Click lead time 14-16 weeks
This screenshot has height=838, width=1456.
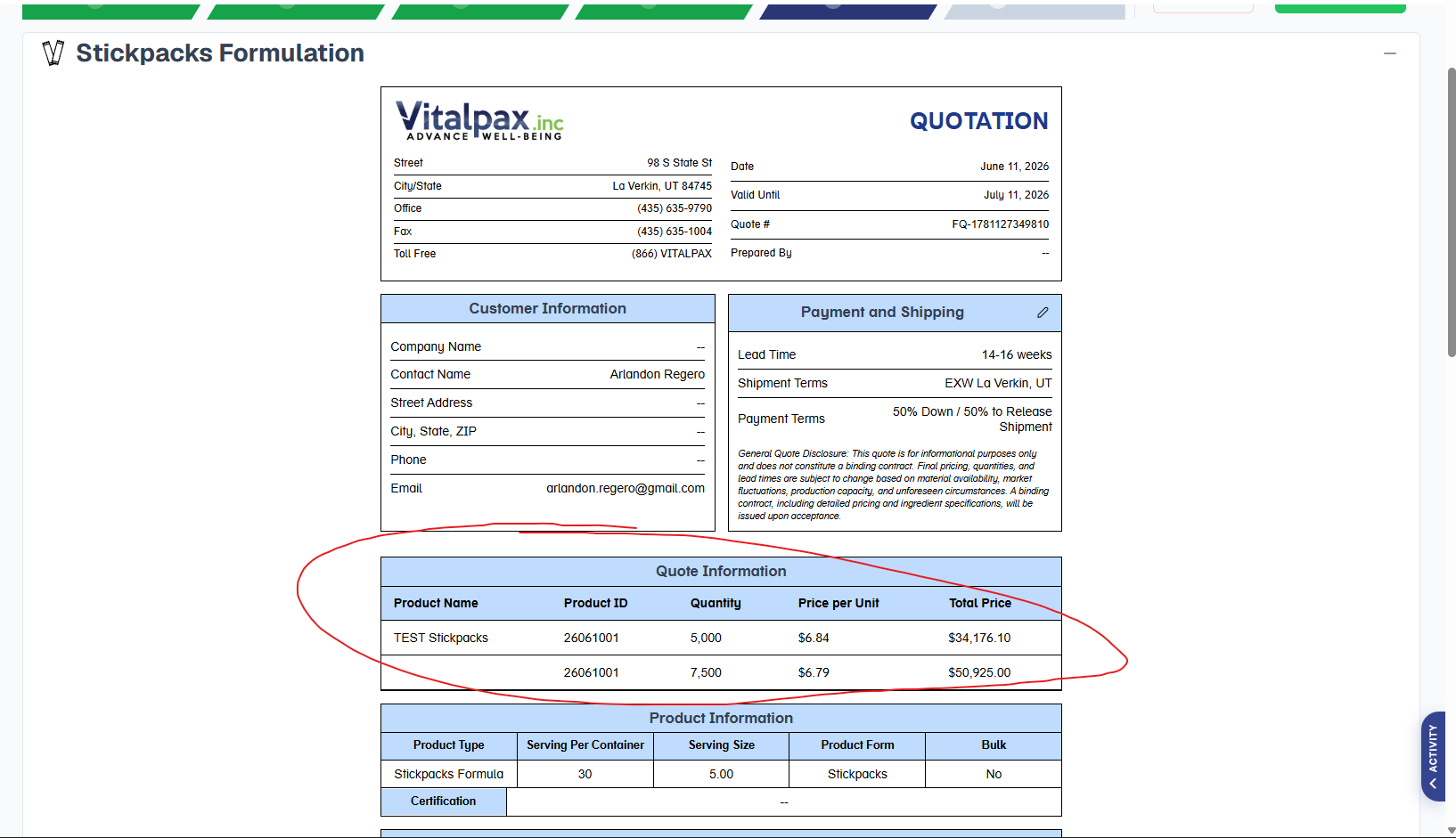(1017, 355)
